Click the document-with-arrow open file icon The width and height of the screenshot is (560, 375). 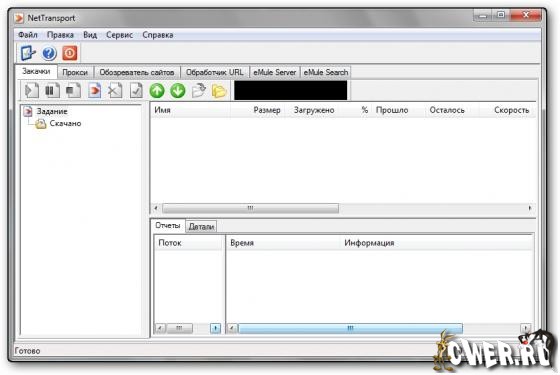[199, 91]
